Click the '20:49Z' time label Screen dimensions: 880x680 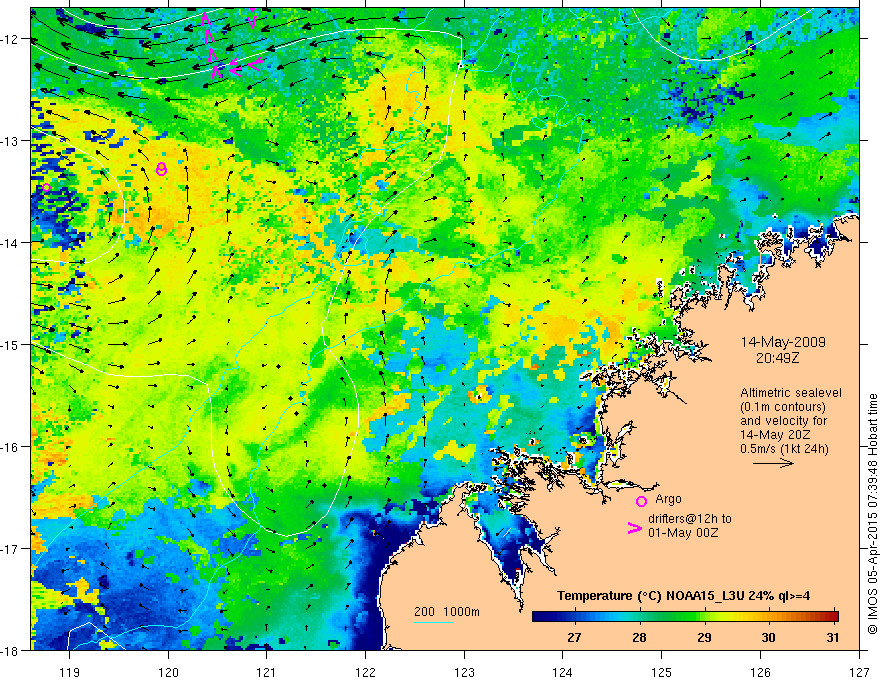(x=777, y=357)
